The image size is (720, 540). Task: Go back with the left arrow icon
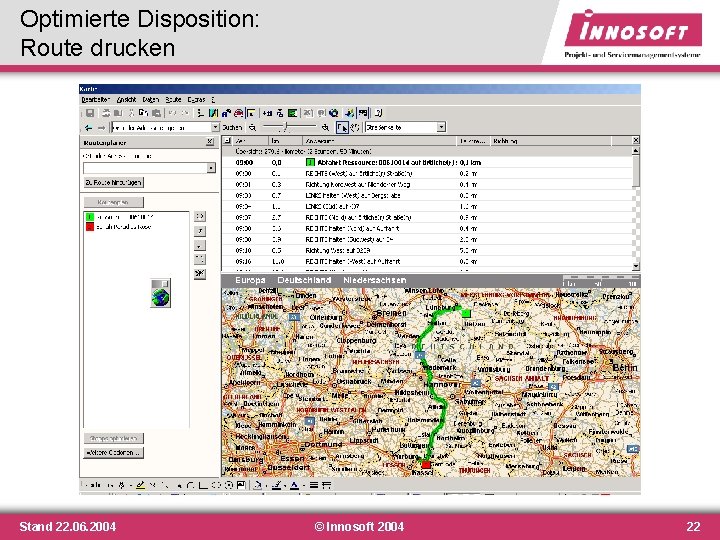point(89,128)
